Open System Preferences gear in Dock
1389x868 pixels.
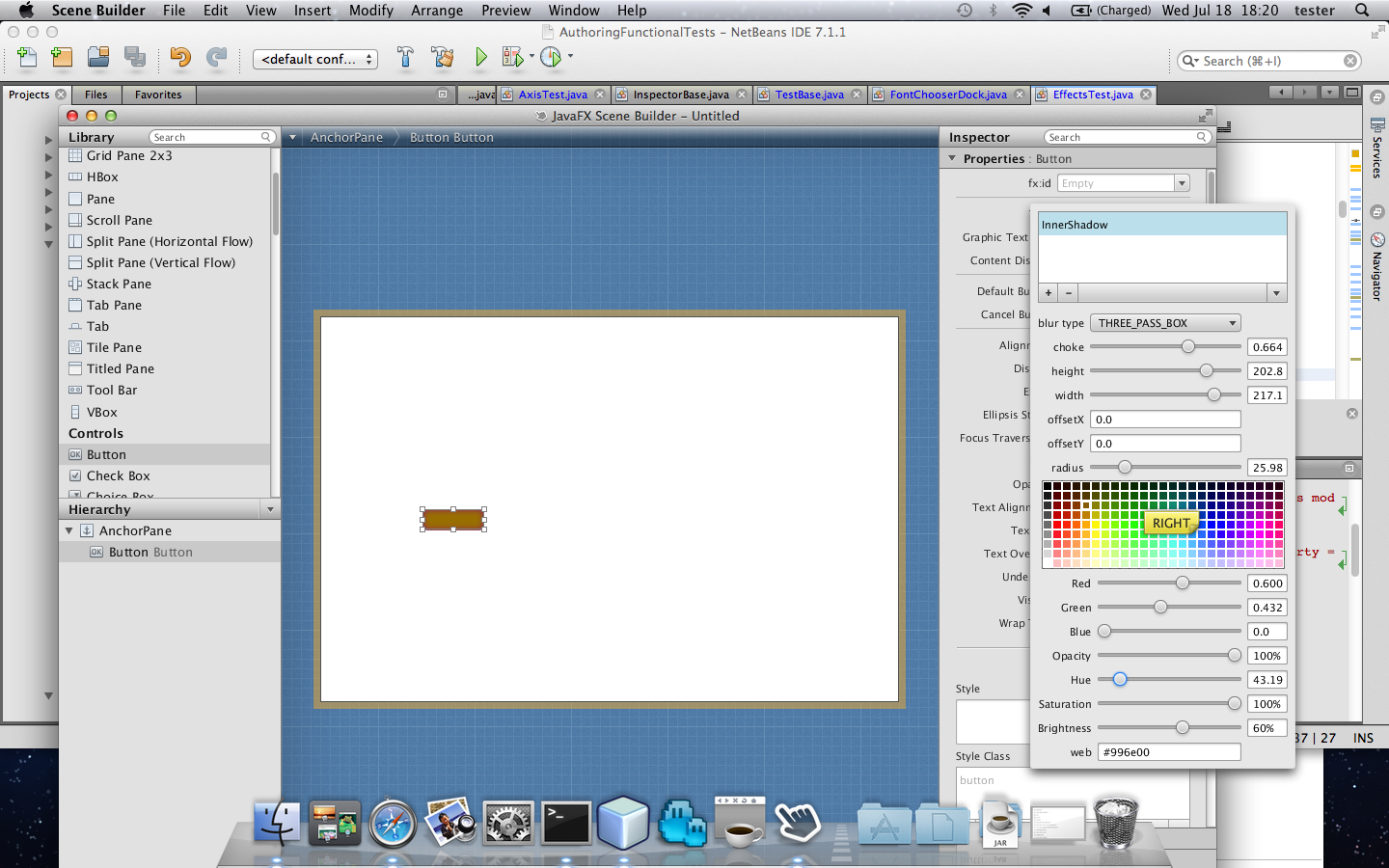point(508,825)
